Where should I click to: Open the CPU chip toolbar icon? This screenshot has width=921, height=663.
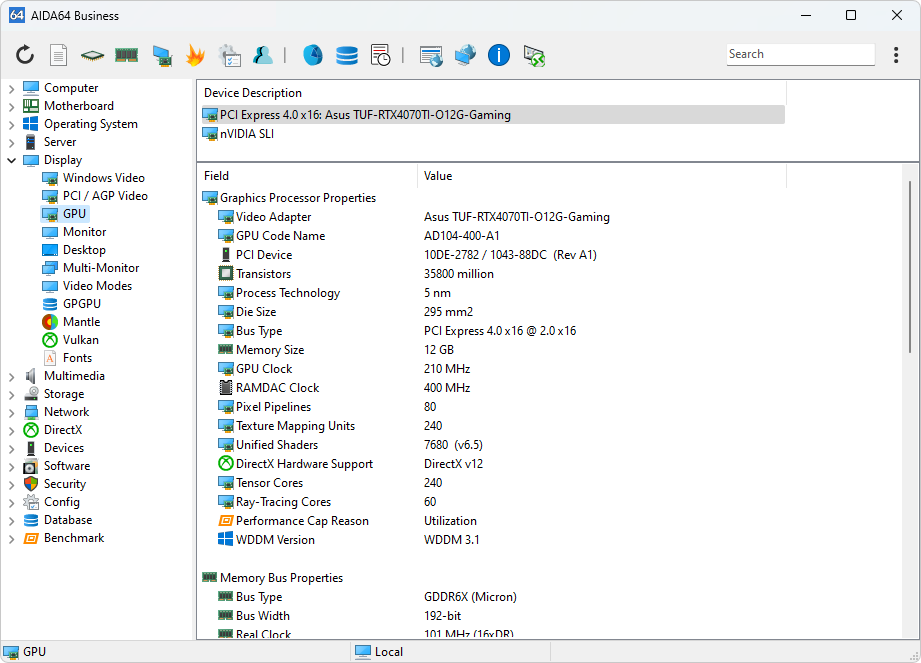tap(92, 55)
